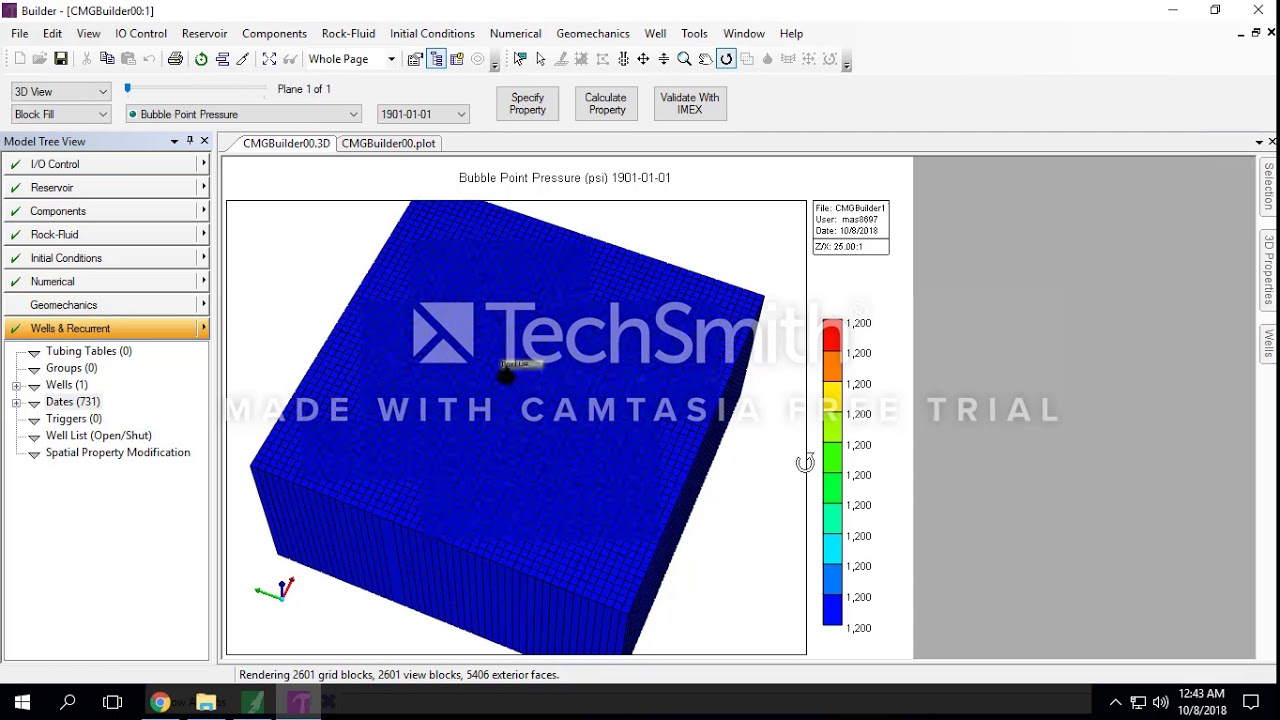
Task: Expand the Dates (731) tree node
Action: click(x=17, y=402)
